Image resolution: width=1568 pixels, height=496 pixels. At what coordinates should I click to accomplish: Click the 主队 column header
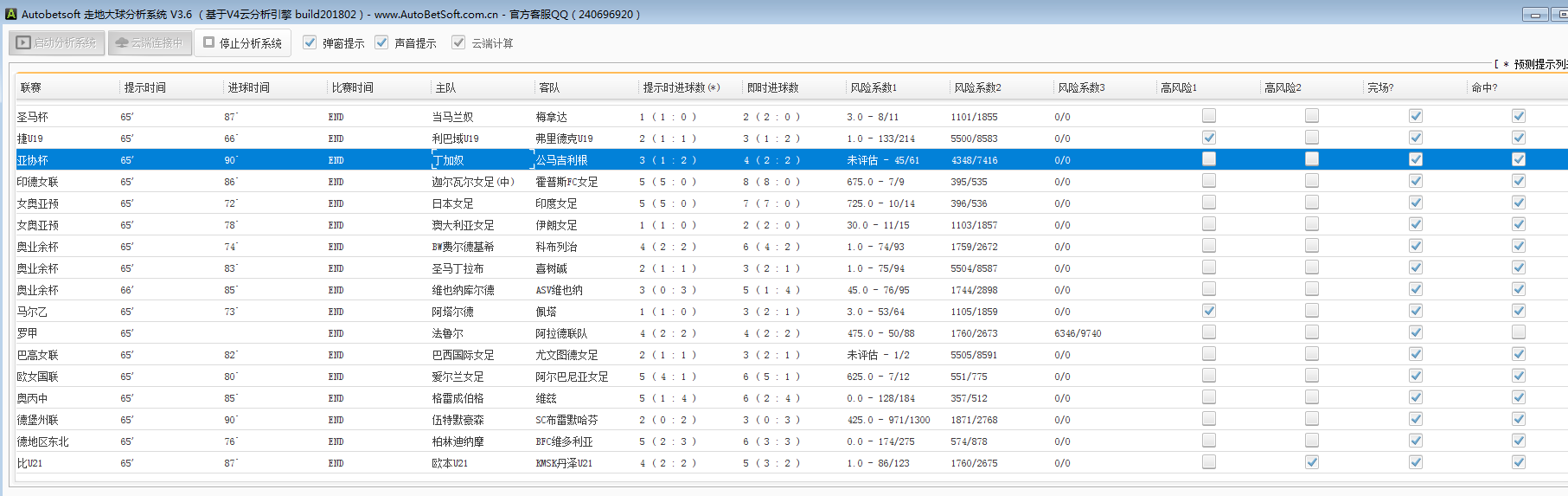click(445, 87)
